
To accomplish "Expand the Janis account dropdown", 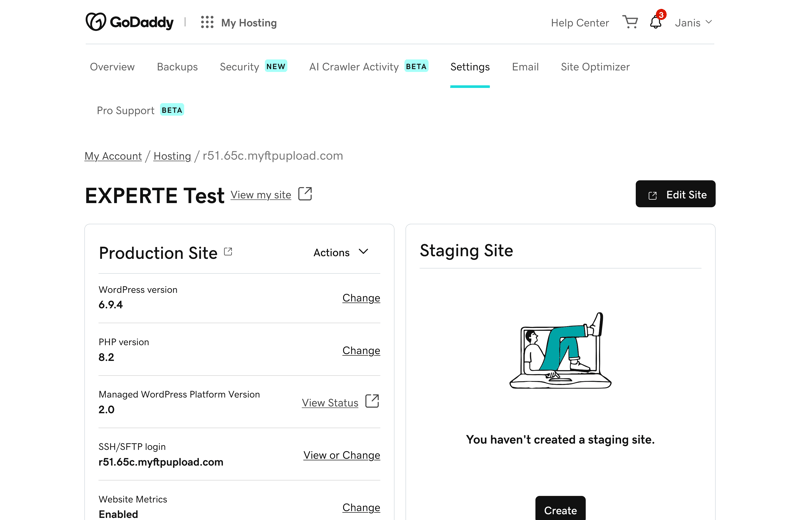I will click(x=693, y=22).
